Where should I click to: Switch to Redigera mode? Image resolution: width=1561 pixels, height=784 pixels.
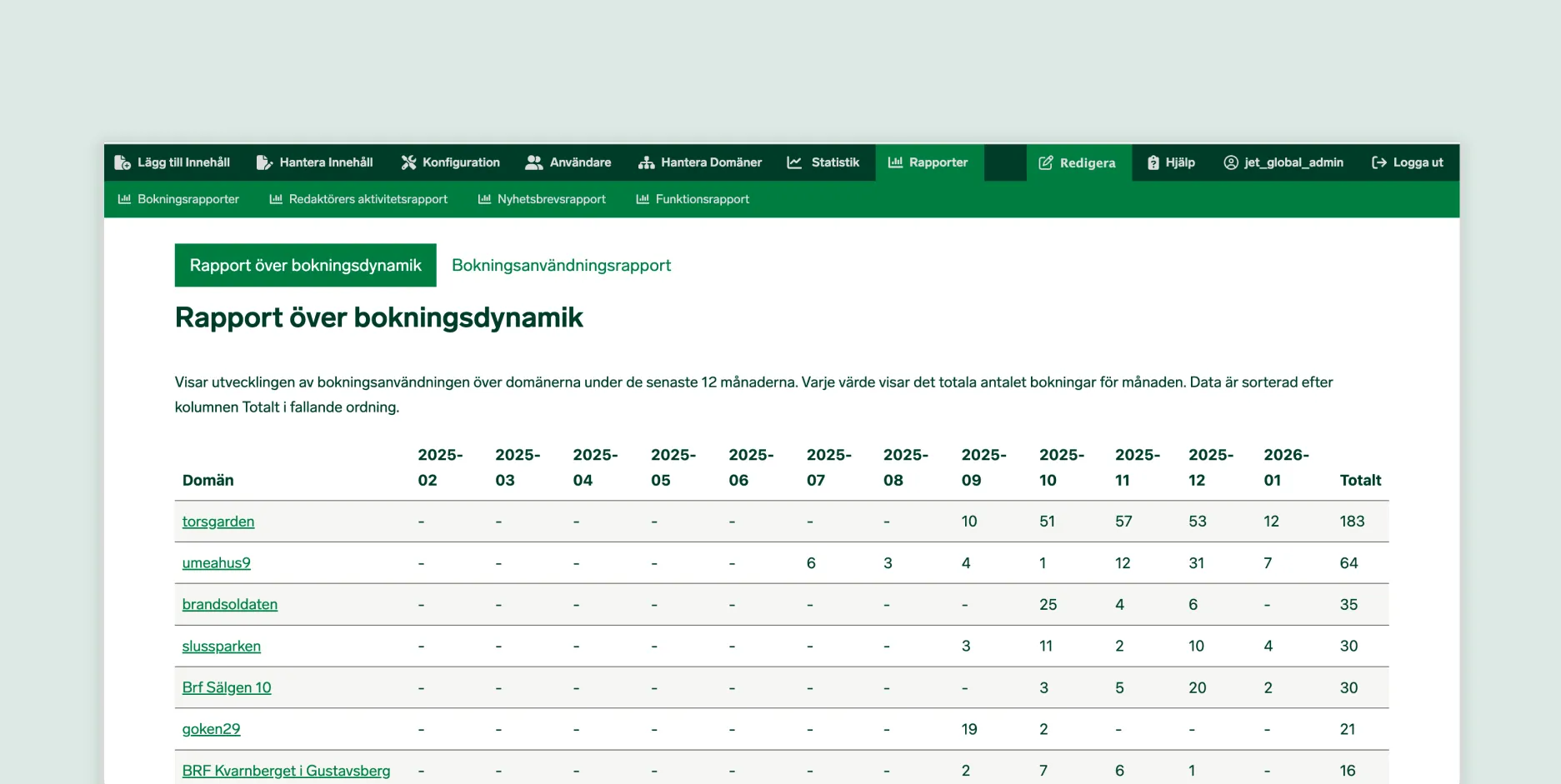pyautogui.click(x=1078, y=162)
